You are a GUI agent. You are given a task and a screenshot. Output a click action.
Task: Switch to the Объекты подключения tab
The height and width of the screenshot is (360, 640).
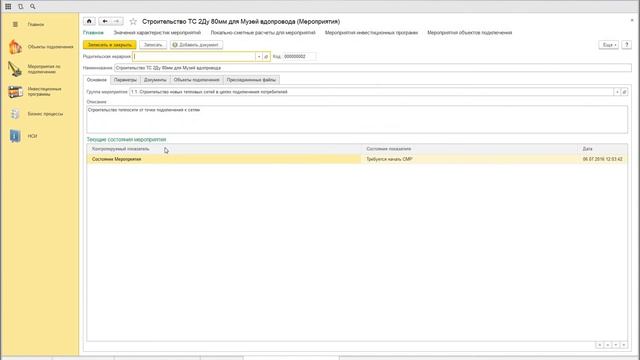[x=196, y=80]
